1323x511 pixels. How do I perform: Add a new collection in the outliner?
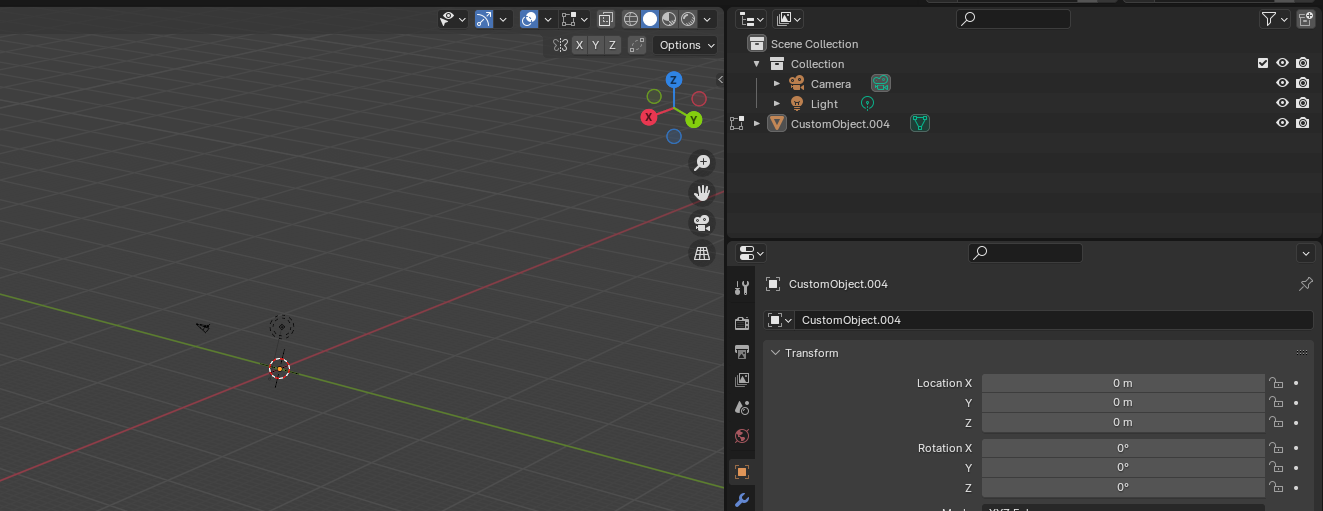click(x=1305, y=19)
